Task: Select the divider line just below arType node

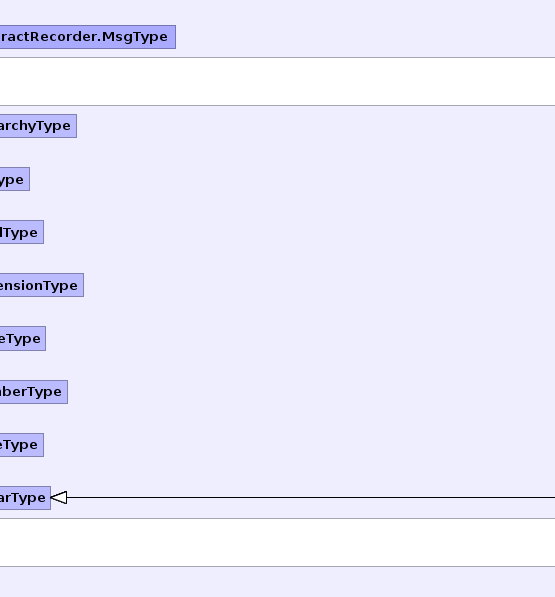Action: [278, 518]
